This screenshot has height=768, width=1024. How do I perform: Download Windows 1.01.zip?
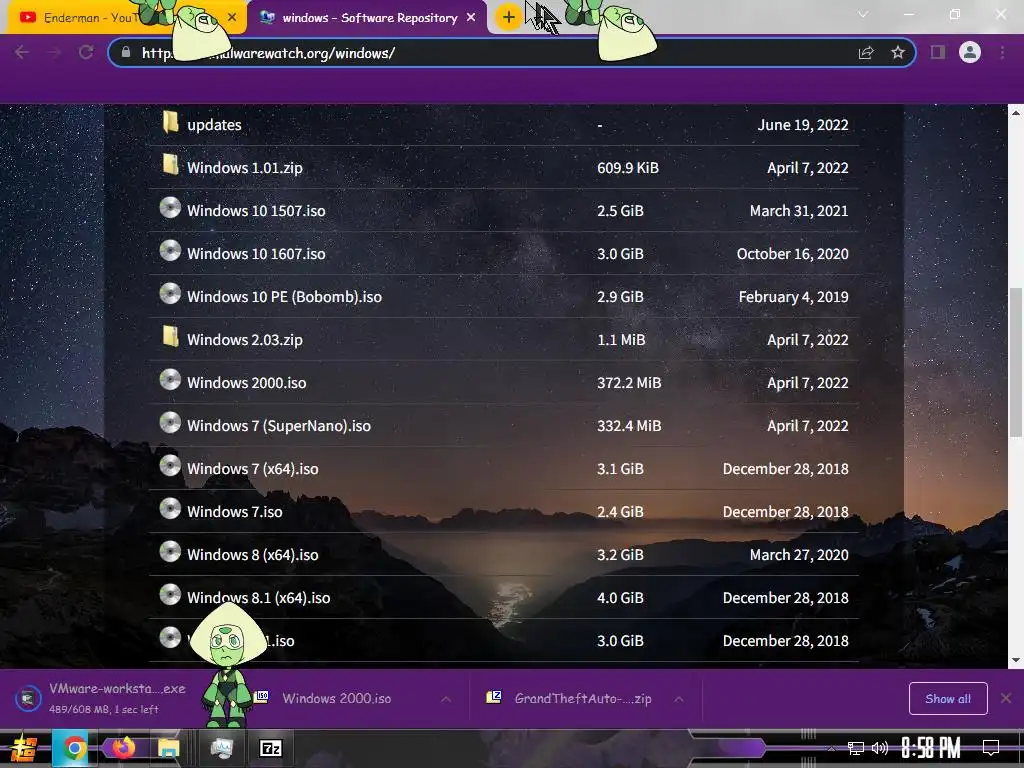pos(245,168)
